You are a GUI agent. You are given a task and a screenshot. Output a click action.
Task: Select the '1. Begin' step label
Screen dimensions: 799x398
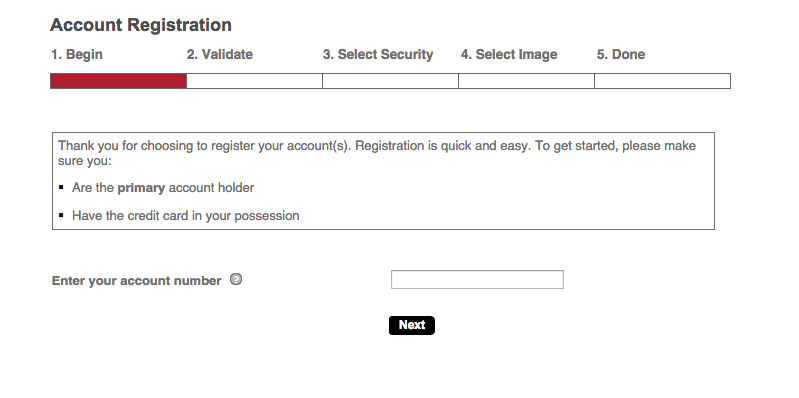pos(76,55)
